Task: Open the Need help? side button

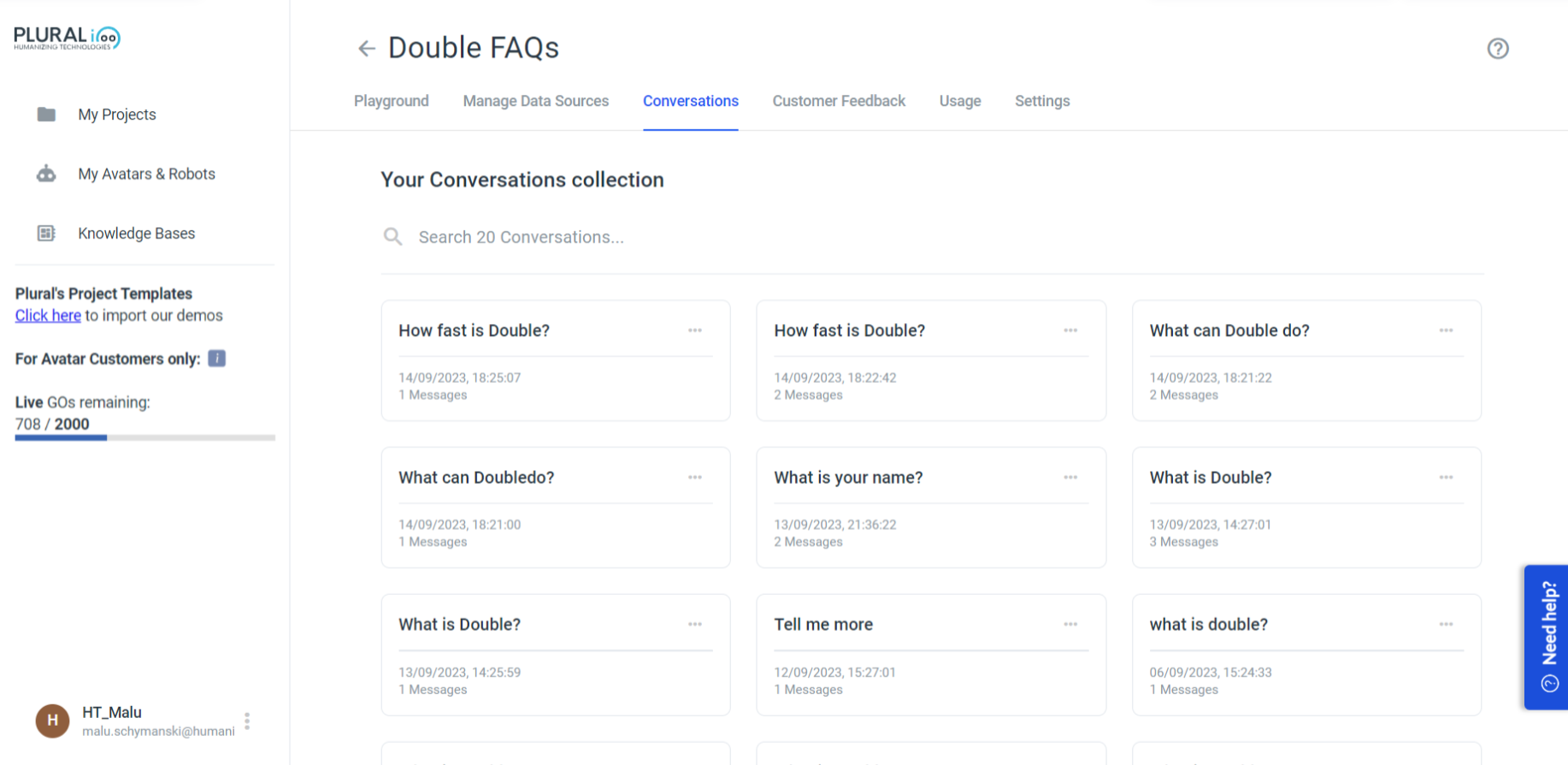Action: tap(1547, 637)
